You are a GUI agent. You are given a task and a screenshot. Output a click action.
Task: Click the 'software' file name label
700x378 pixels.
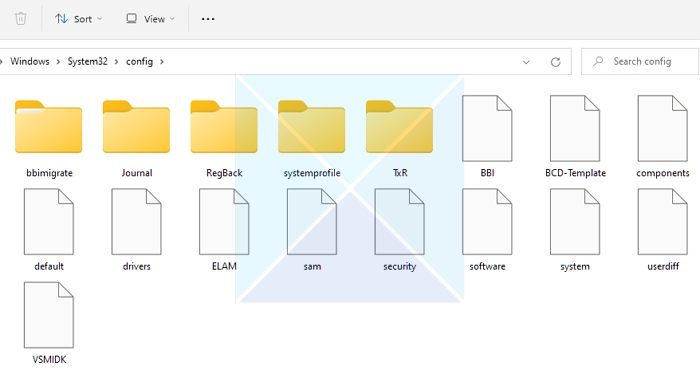(x=488, y=266)
